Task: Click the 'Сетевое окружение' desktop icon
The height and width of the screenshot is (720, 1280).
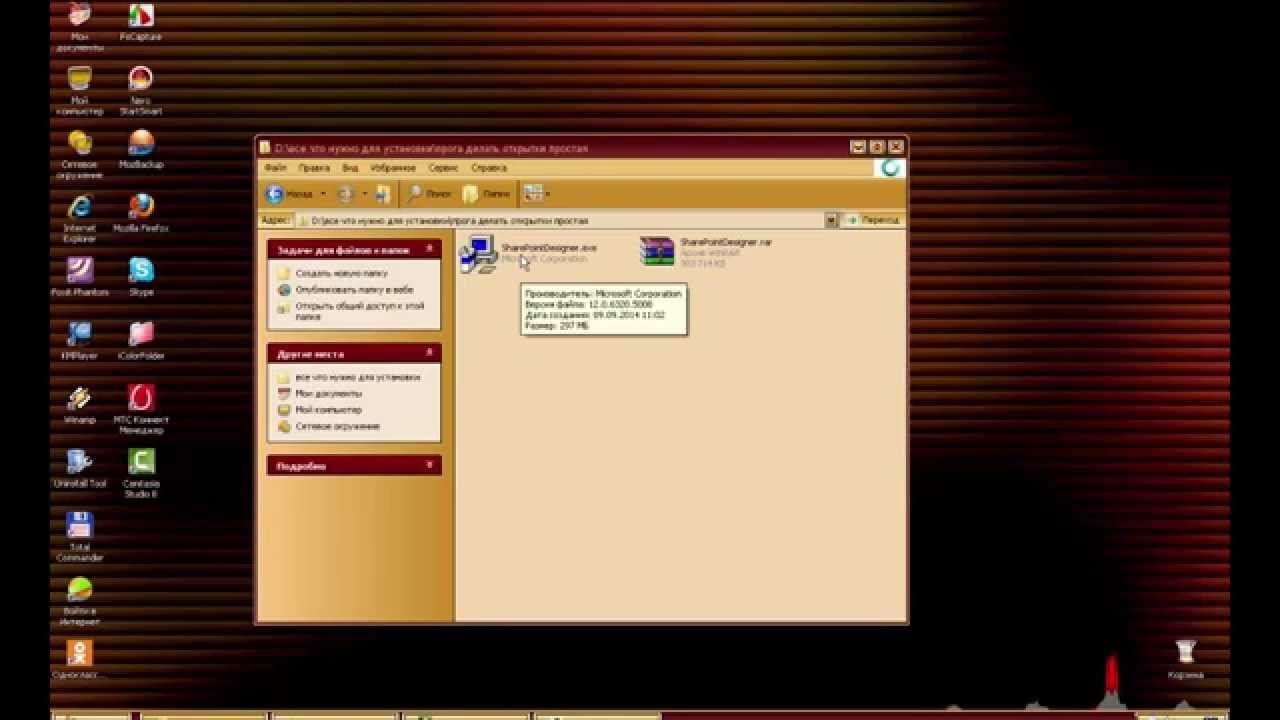Action: click(79, 155)
